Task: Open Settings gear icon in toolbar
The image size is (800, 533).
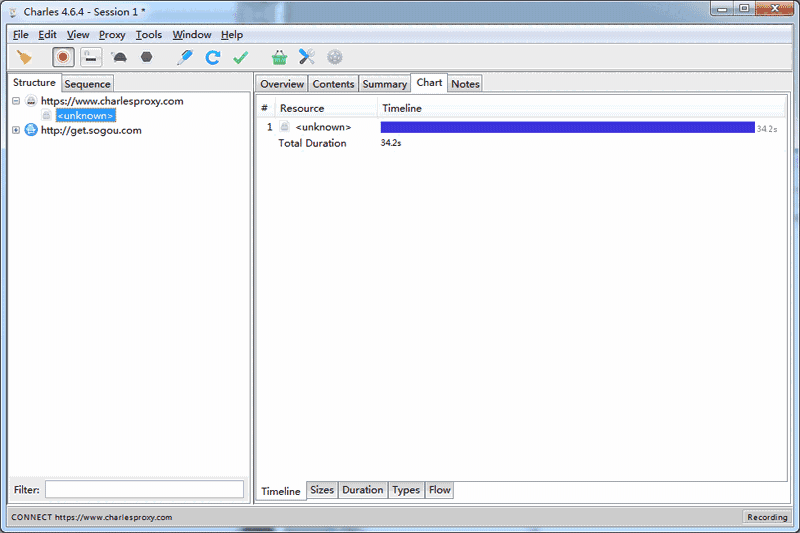Action: [x=335, y=57]
